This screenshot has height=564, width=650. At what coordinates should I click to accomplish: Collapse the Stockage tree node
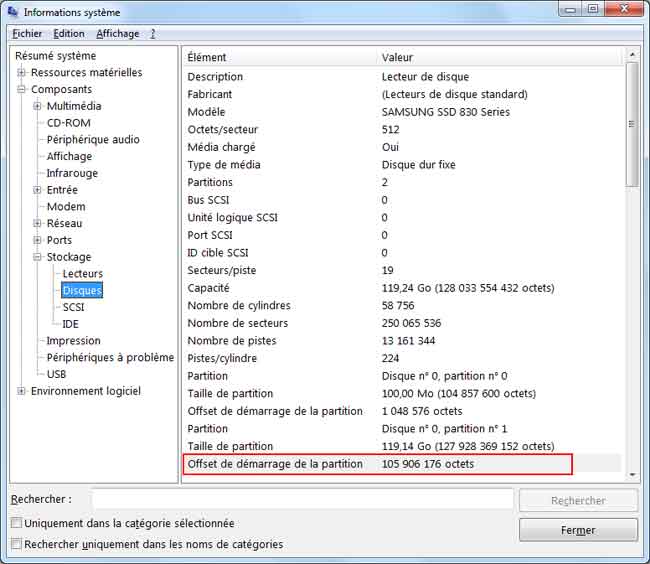click(38, 257)
